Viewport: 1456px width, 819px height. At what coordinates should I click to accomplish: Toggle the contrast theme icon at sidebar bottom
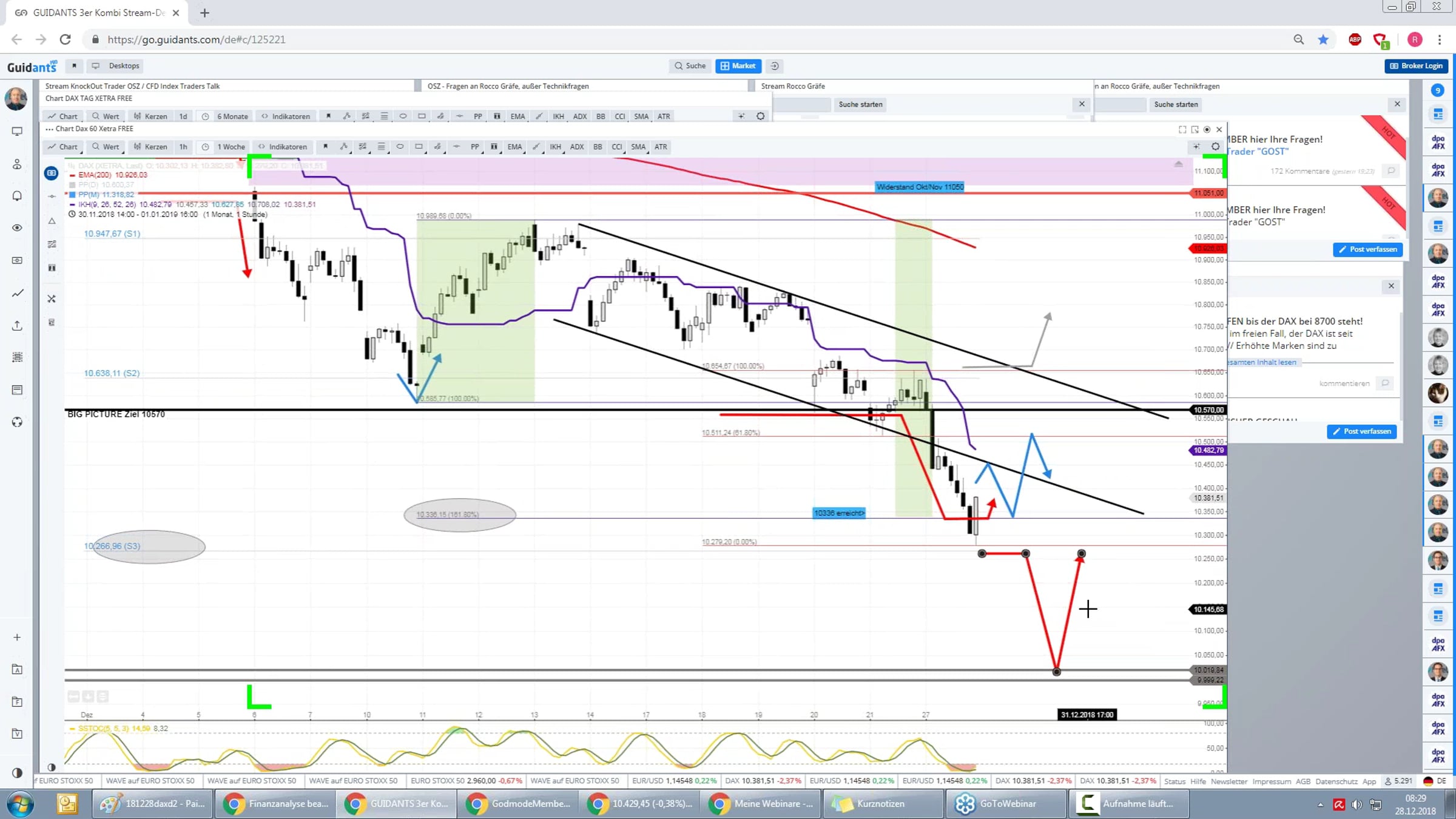tap(17, 773)
